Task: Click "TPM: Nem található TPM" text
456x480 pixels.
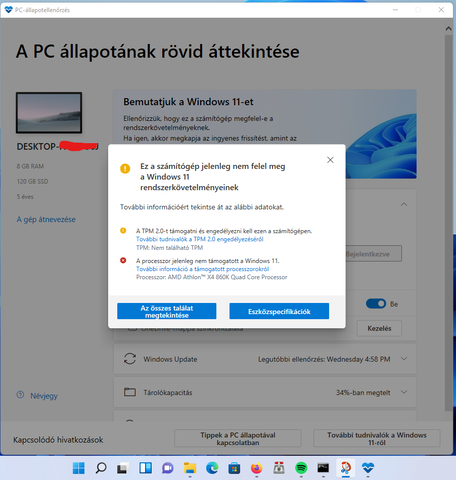Action: [169, 248]
